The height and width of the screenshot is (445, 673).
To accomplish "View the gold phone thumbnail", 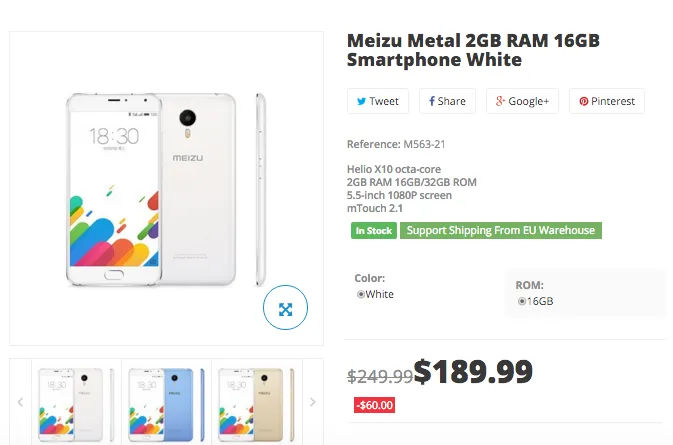I will [256, 403].
